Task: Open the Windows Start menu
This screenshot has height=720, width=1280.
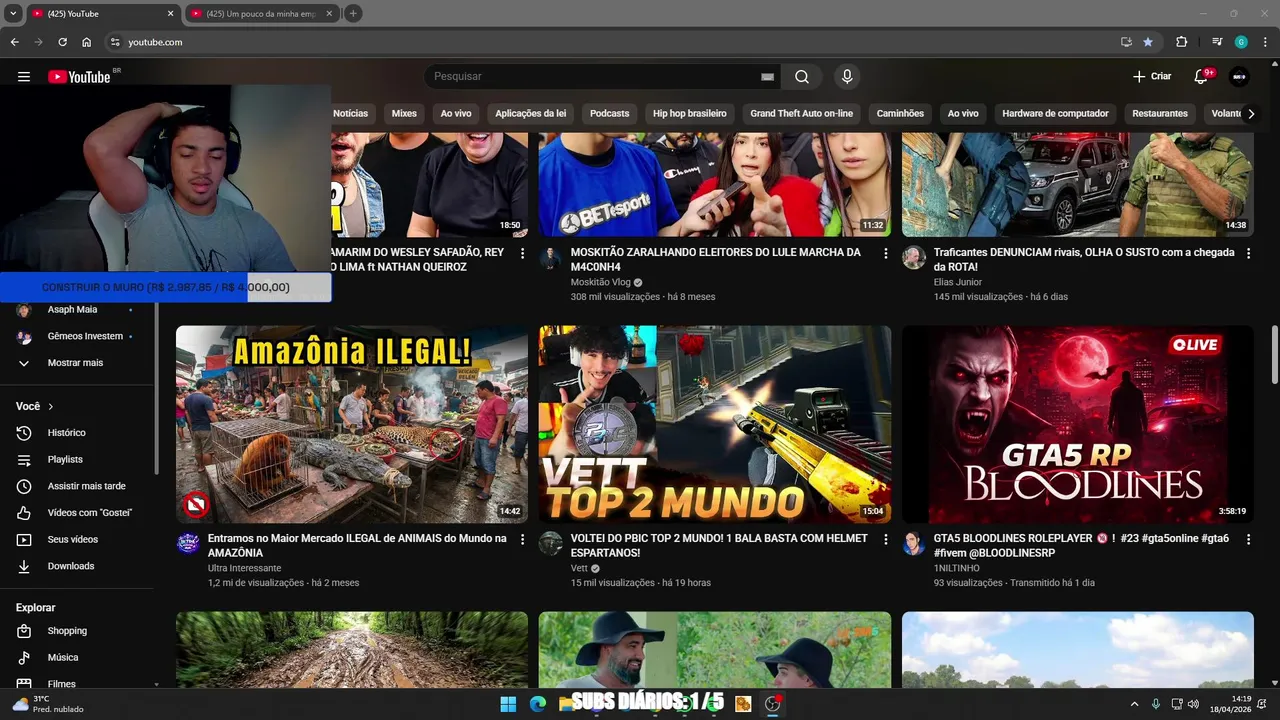Action: pos(508,704)
